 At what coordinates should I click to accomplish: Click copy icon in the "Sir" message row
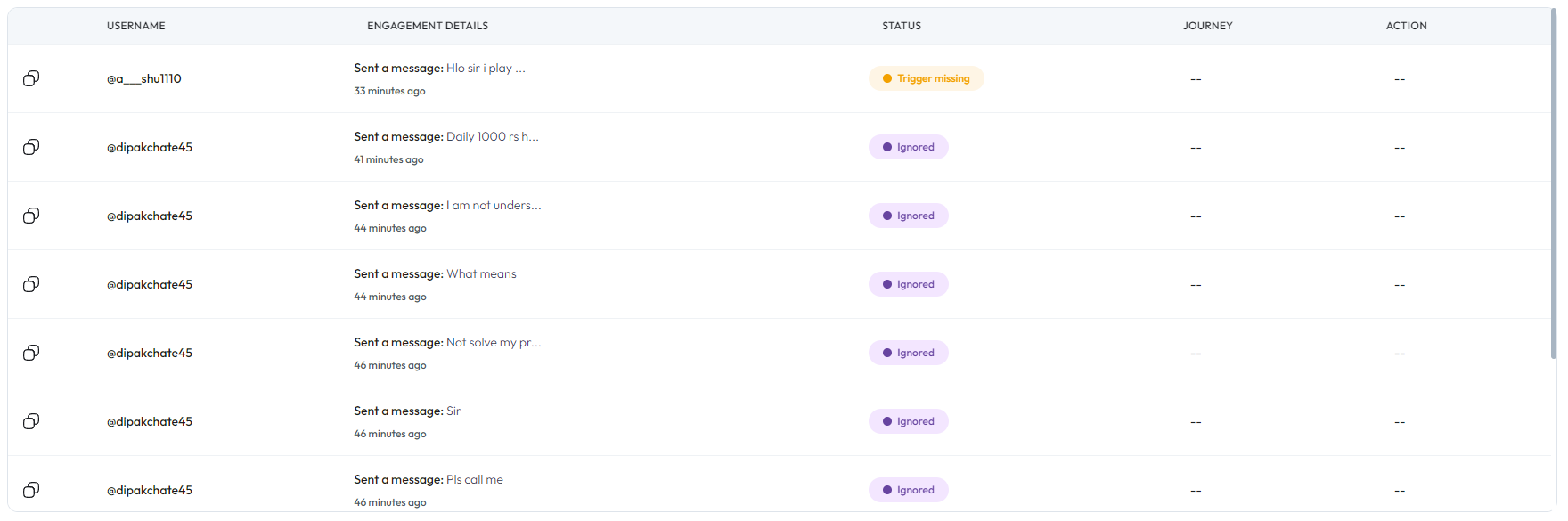(x=31, y=421)
